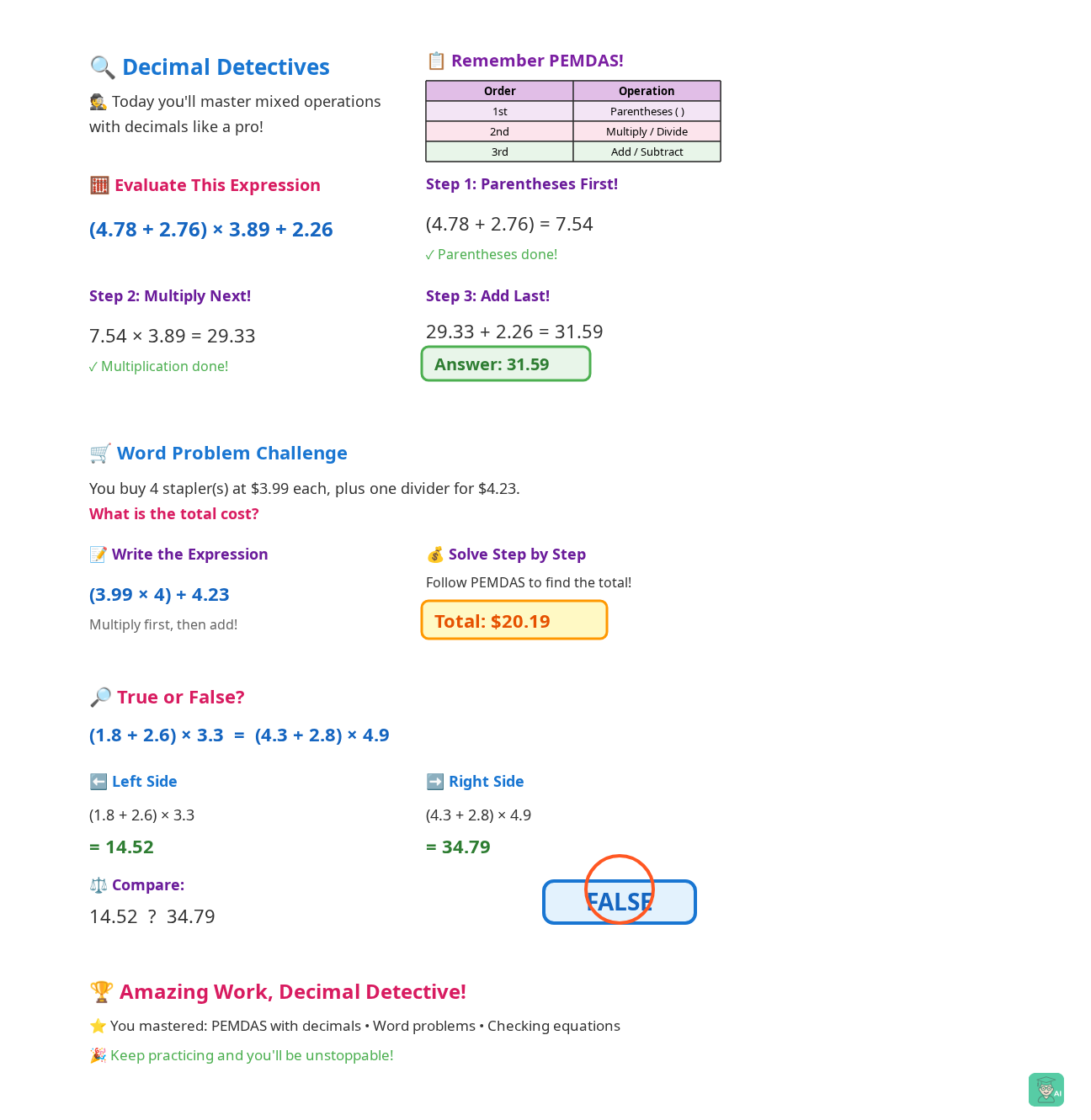Image resolution: width=1091 pixels, height=1120 pixels.
Task: Click the star icon beside You mastered
Action: tap(98, 1026)
